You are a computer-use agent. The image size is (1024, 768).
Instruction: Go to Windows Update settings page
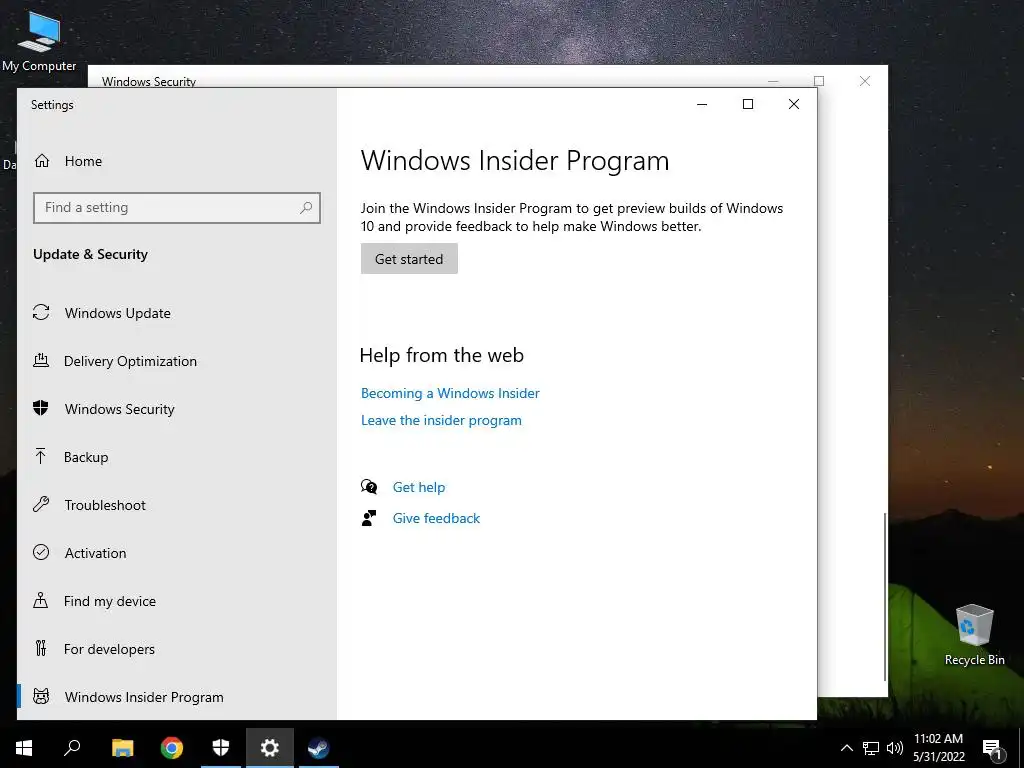118,313
